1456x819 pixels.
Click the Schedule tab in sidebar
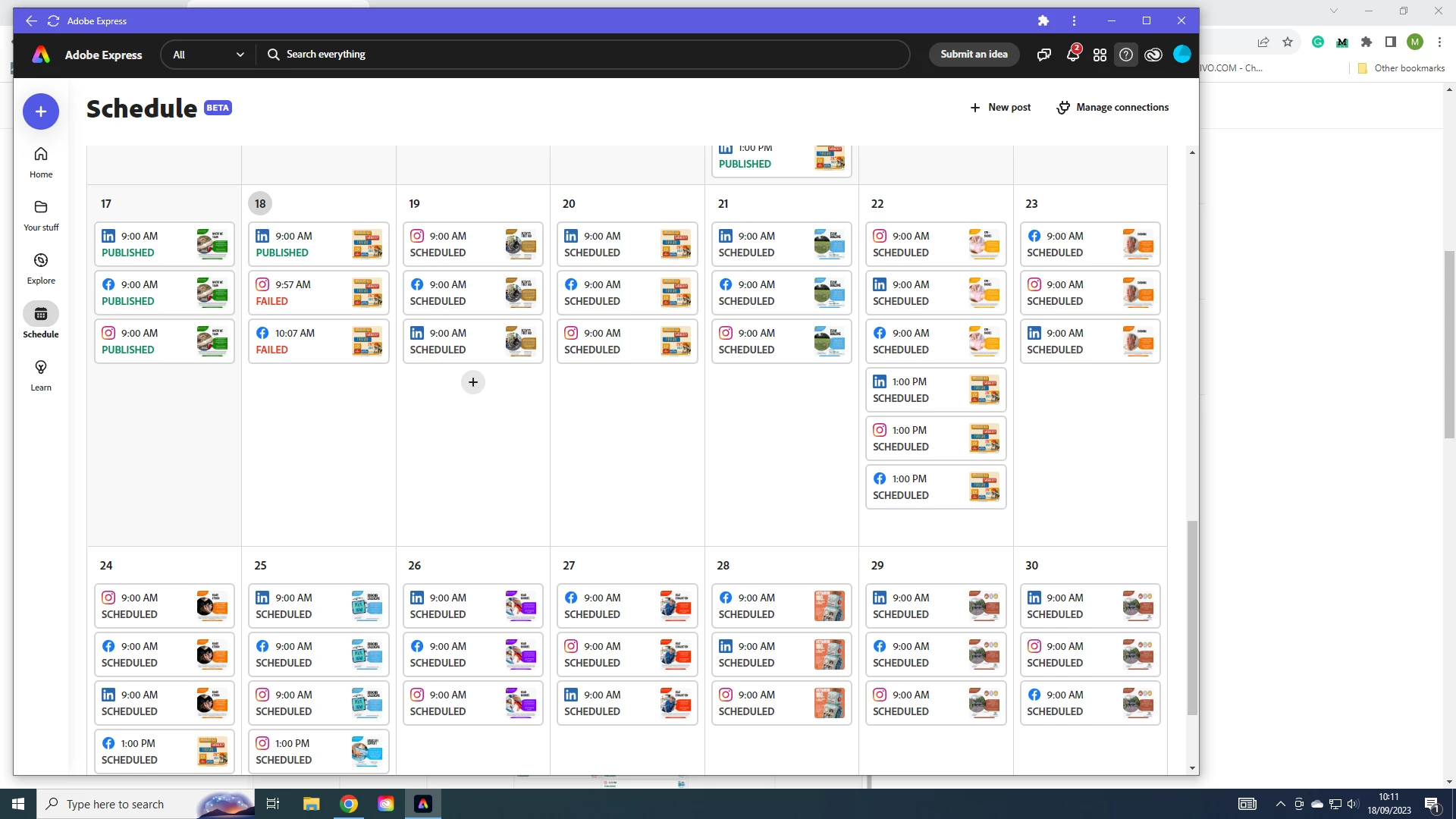41,322
